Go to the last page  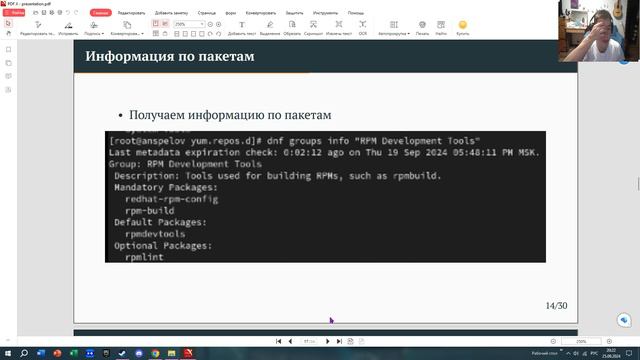click(x=339, y=341)
